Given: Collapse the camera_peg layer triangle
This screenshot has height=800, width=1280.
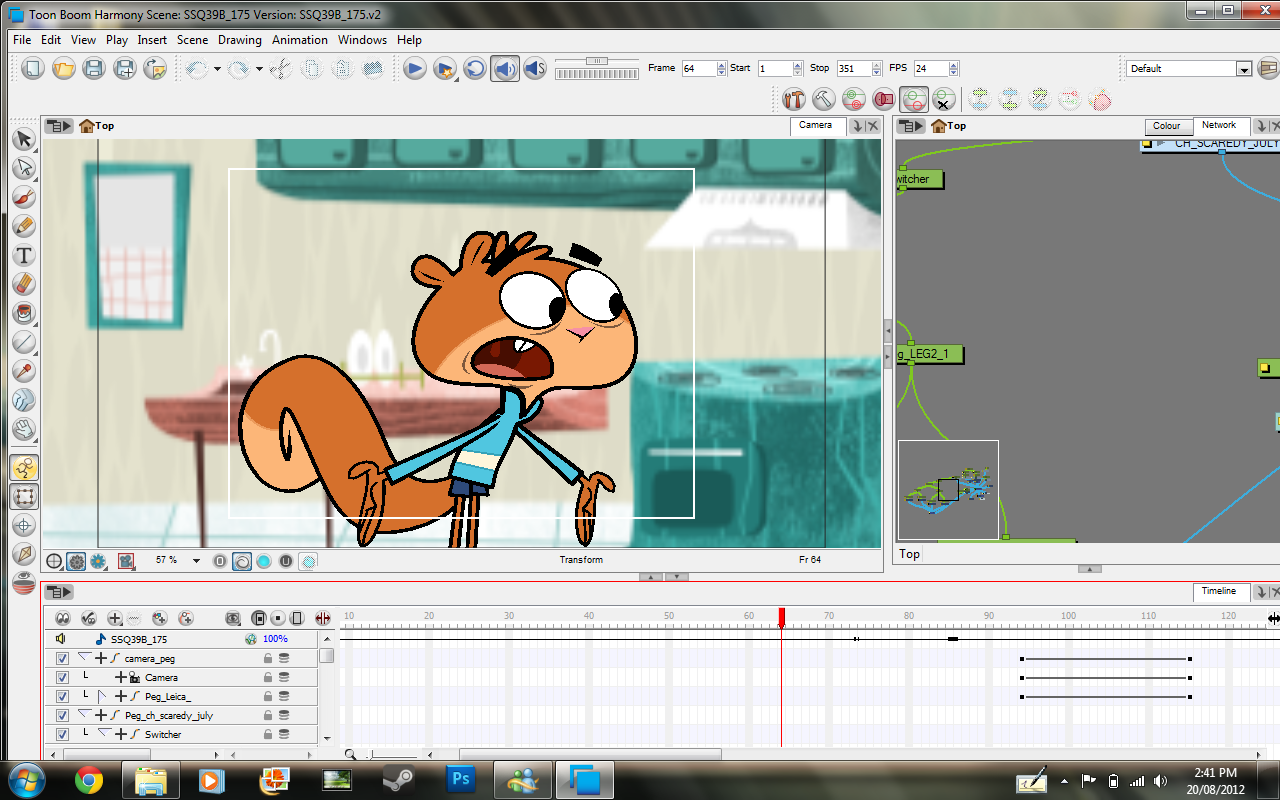Looking at the screenshot, I should (x=83, y=657).
